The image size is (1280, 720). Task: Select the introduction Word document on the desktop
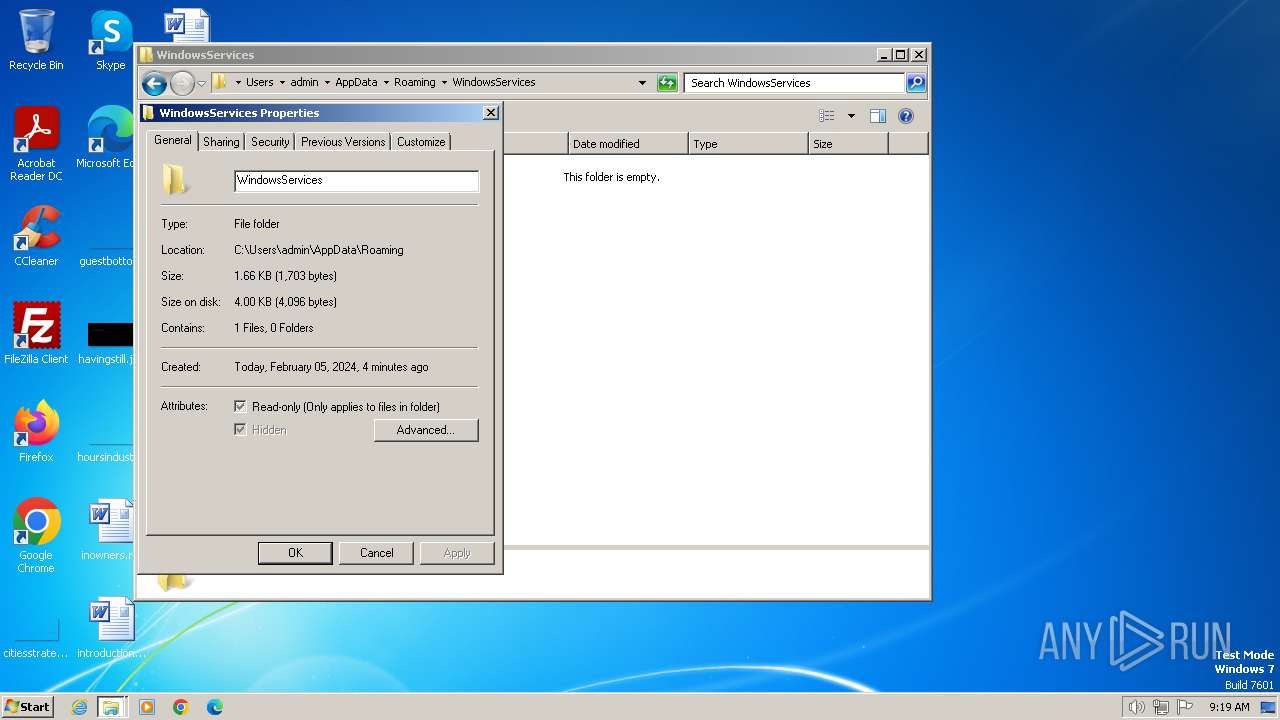[110, 628]
